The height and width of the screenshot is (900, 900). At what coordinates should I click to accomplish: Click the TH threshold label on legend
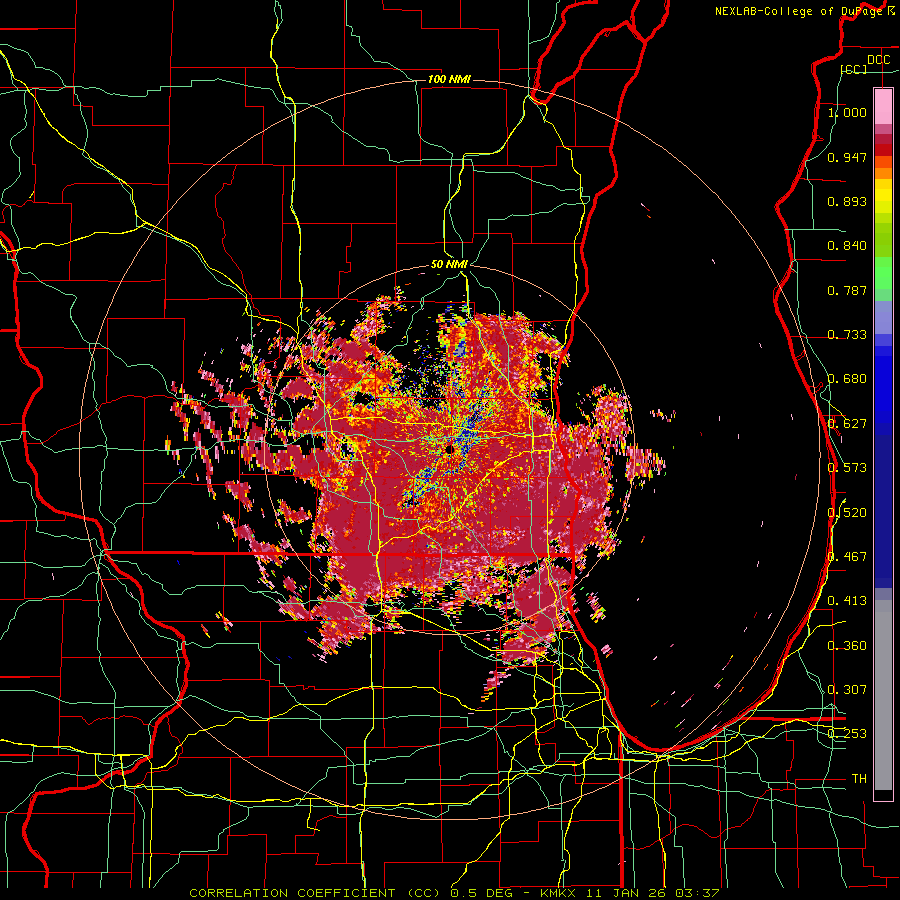click(859, 778)
